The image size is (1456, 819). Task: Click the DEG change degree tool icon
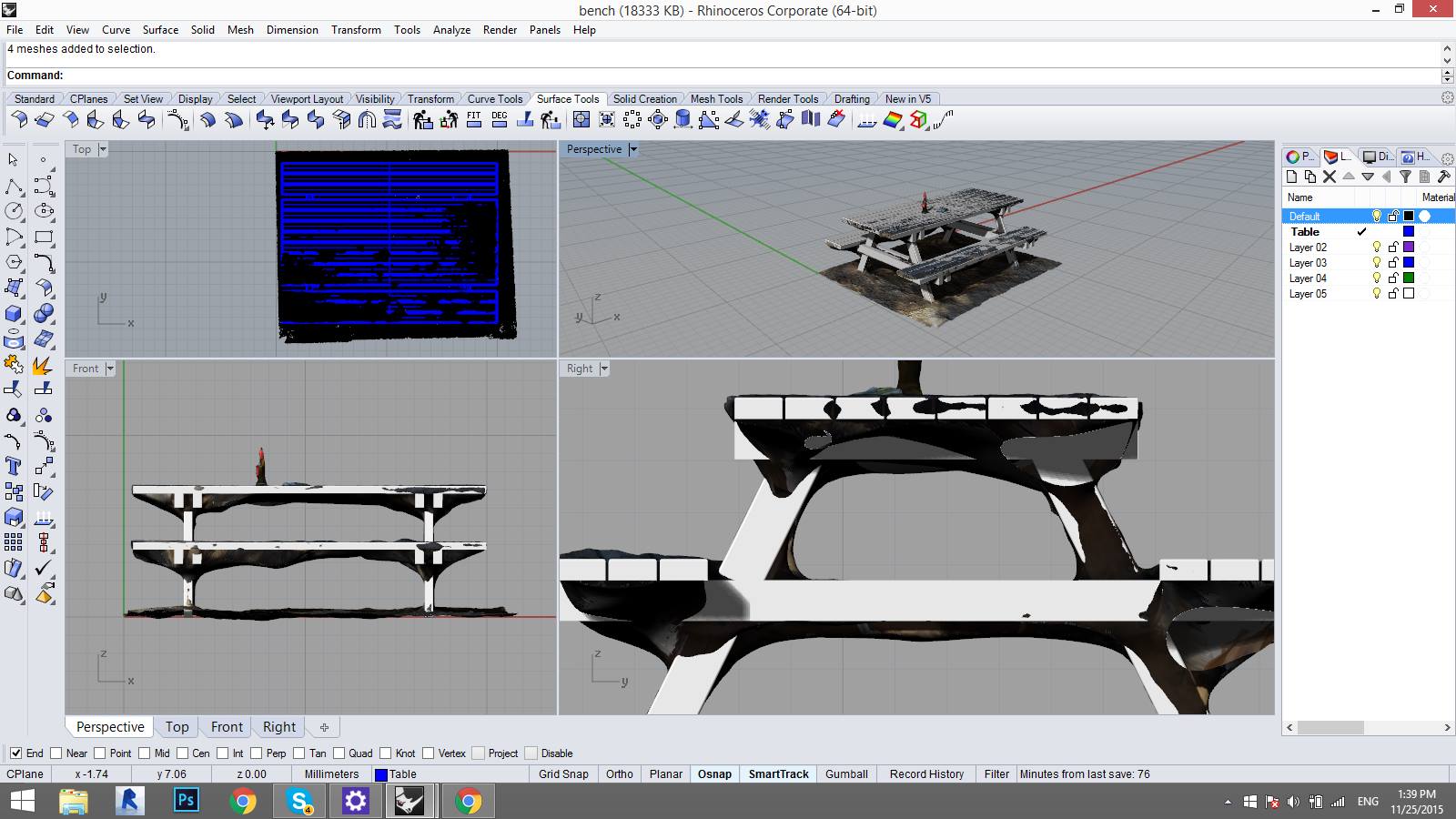click(x=500, y=119)
